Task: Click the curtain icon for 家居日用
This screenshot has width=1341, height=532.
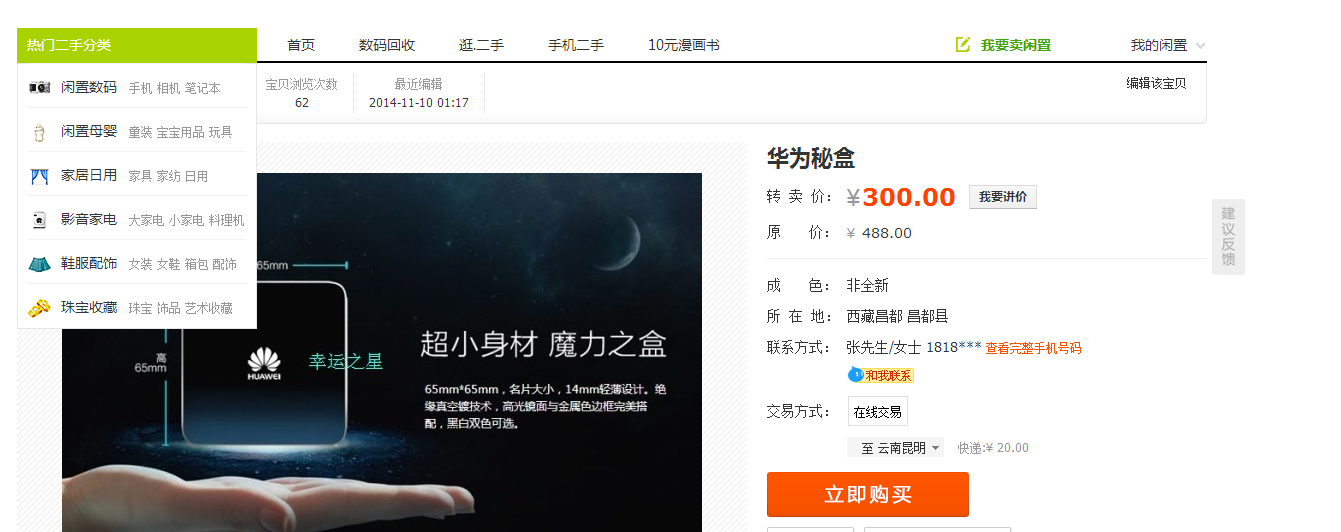Action: point(40,176)
